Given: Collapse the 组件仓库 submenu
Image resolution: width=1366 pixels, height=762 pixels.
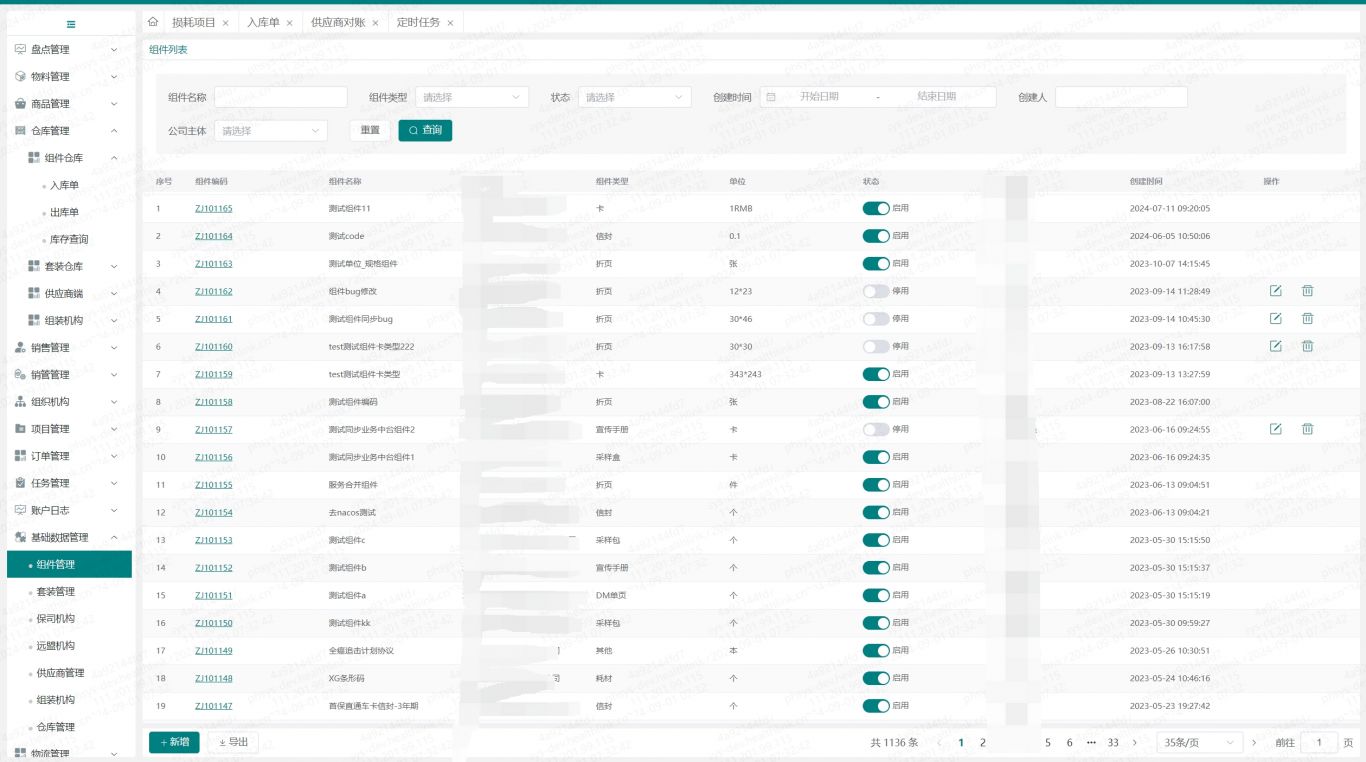Looking at the screenshot, I should coord(114,157).
